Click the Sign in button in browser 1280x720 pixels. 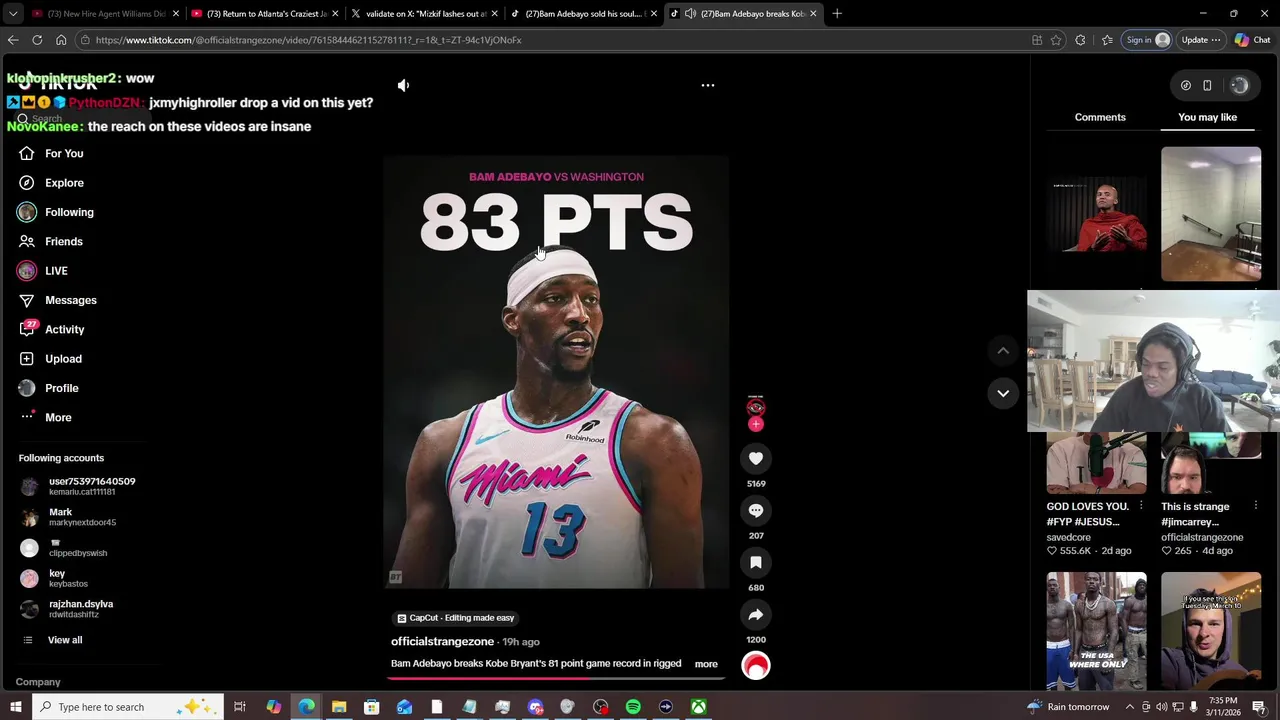pyautogui.click(x=1147, y=40)
